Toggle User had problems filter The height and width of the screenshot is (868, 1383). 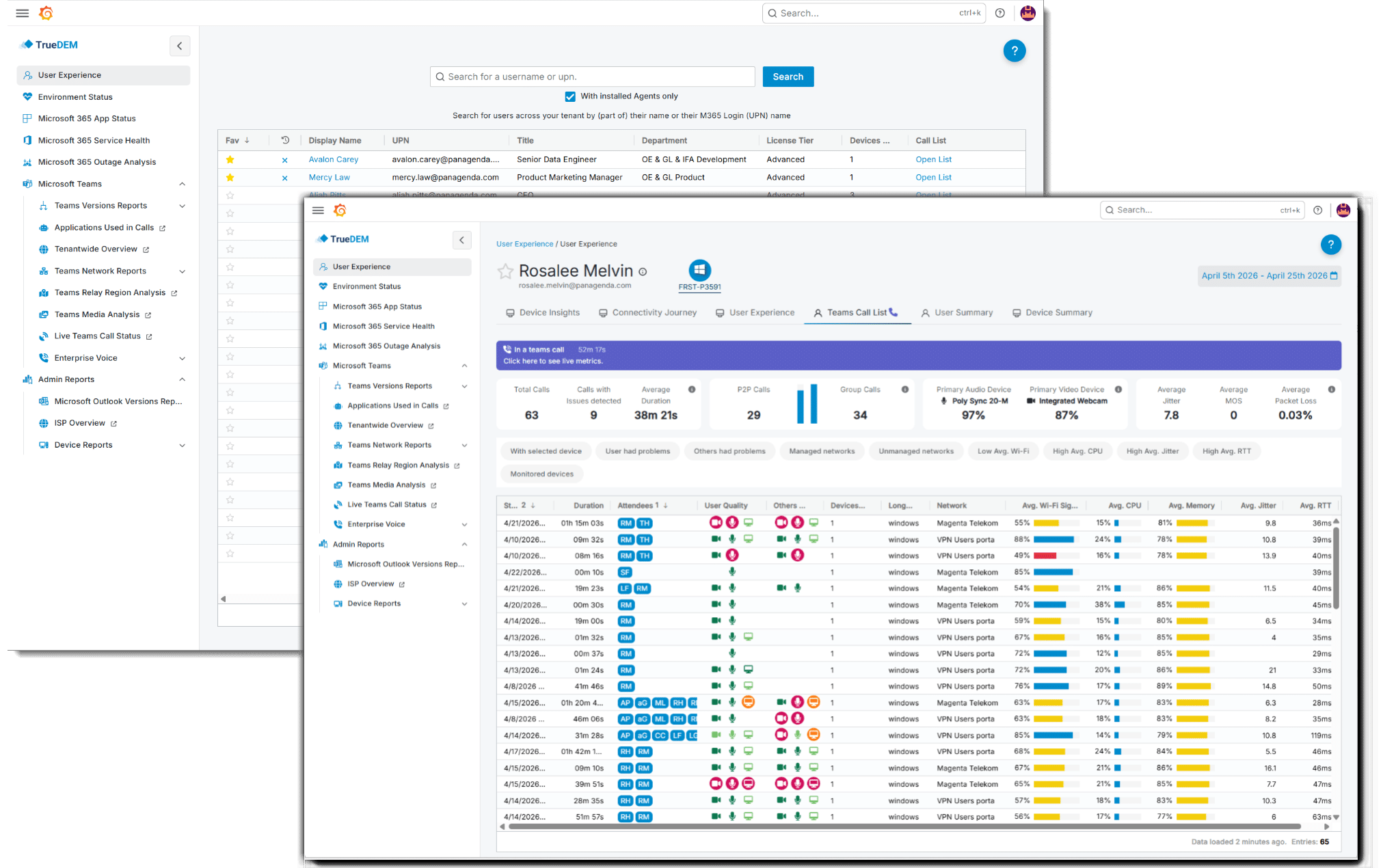(637, 452)
